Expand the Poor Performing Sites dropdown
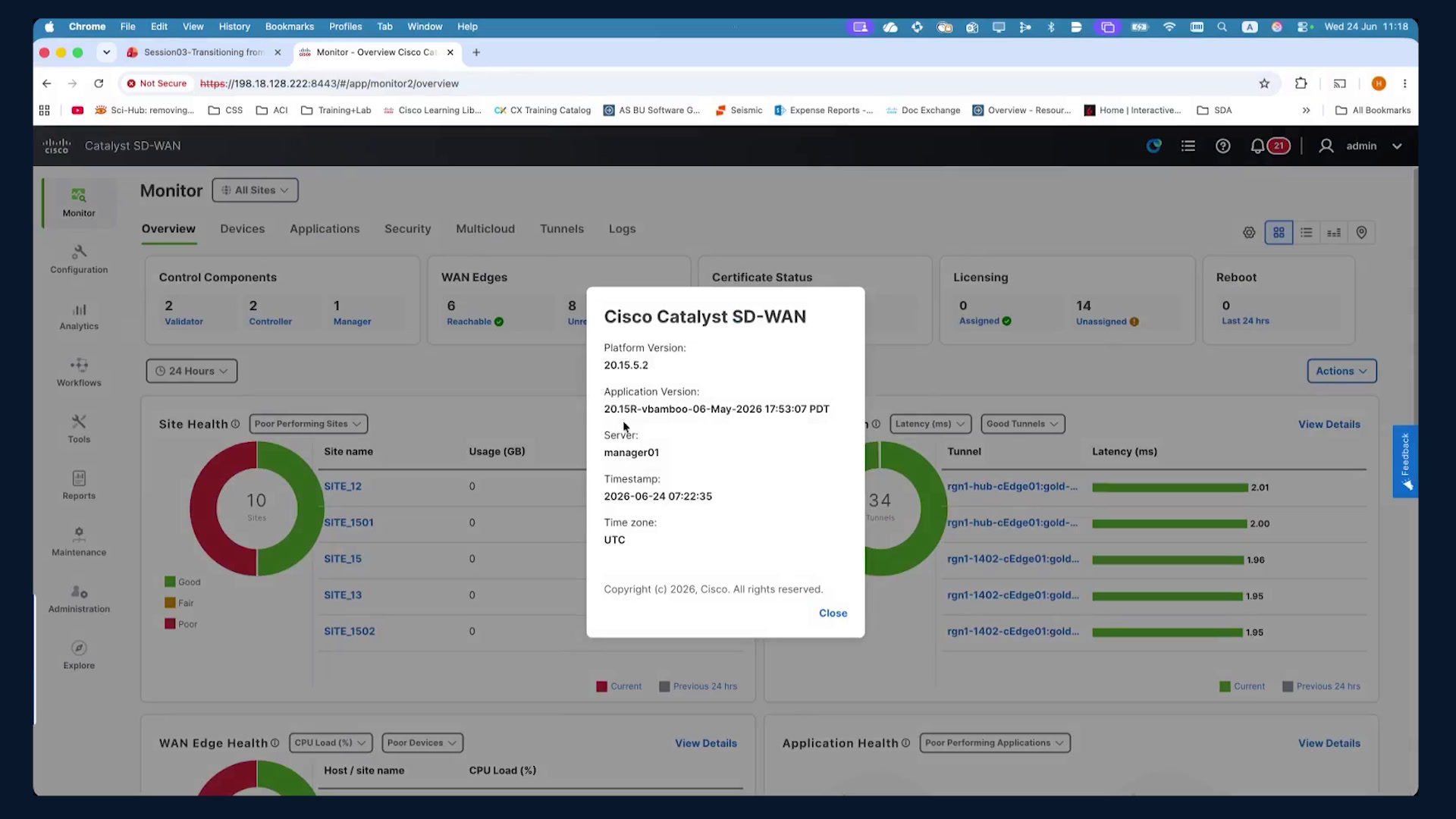This screenshot has height=819, width=1456. [x=308, y=424]
